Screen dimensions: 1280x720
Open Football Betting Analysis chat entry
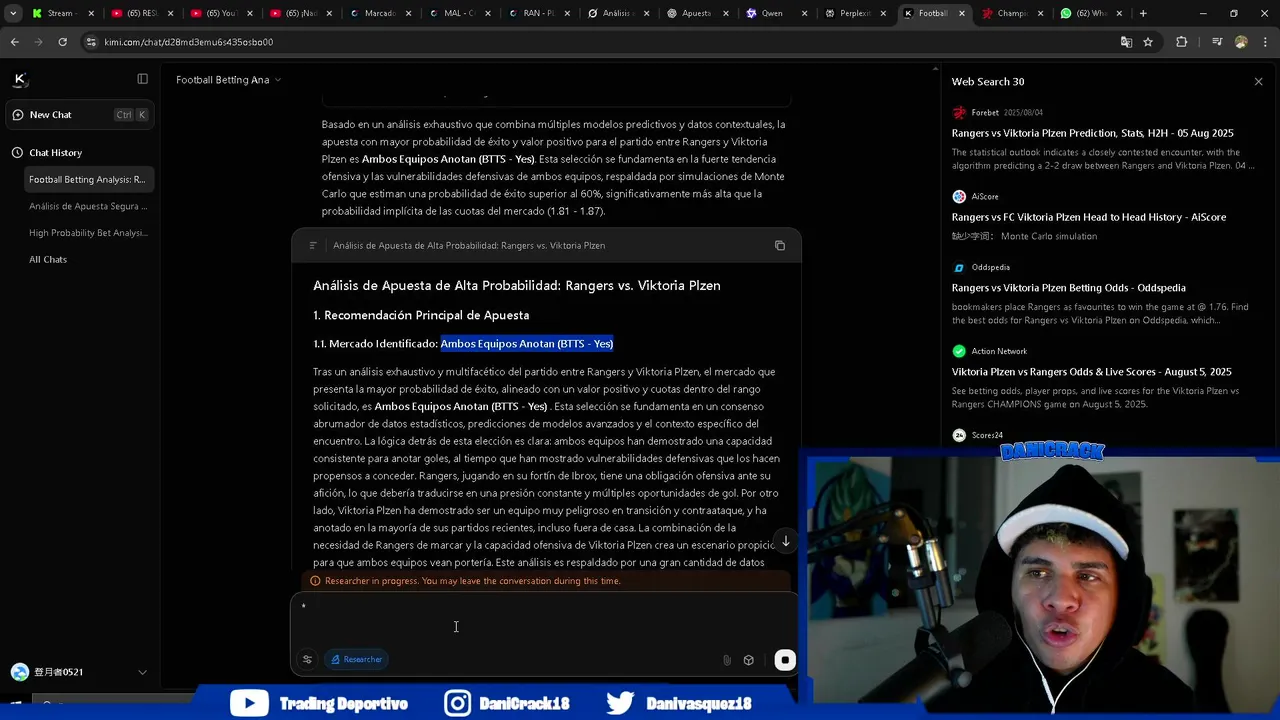pos(87,180)
